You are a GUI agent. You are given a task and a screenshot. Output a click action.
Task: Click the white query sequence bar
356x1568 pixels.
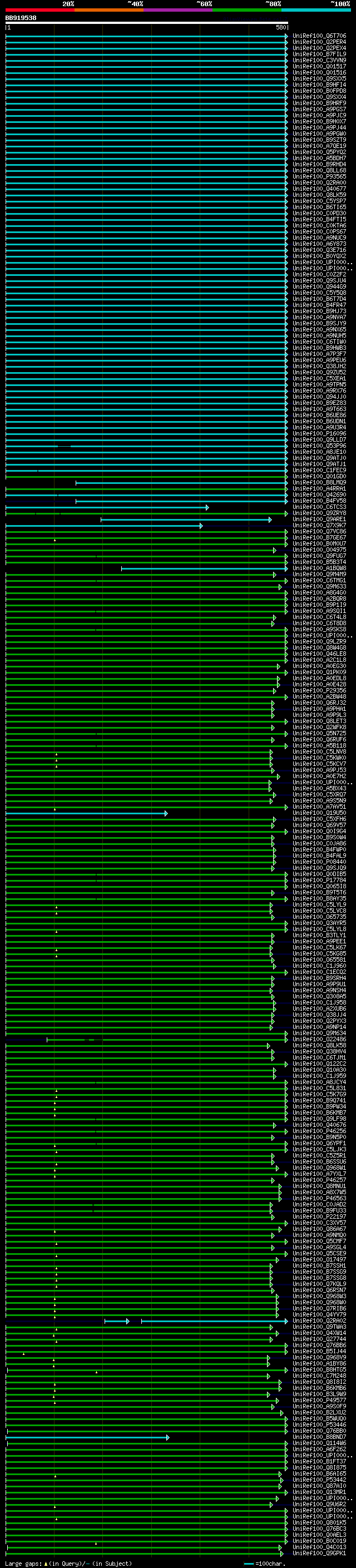(147, 23)
